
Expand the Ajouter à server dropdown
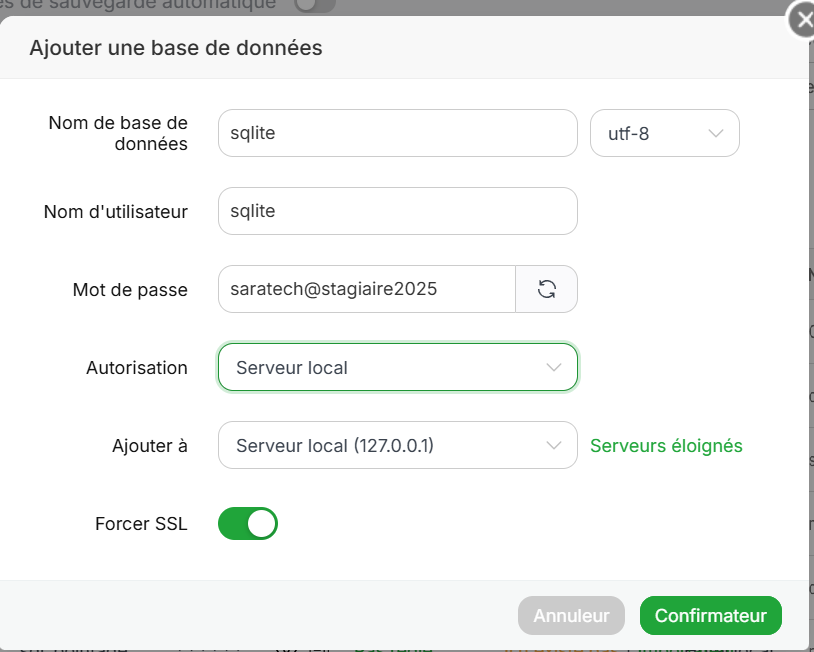tap(397, 445)
